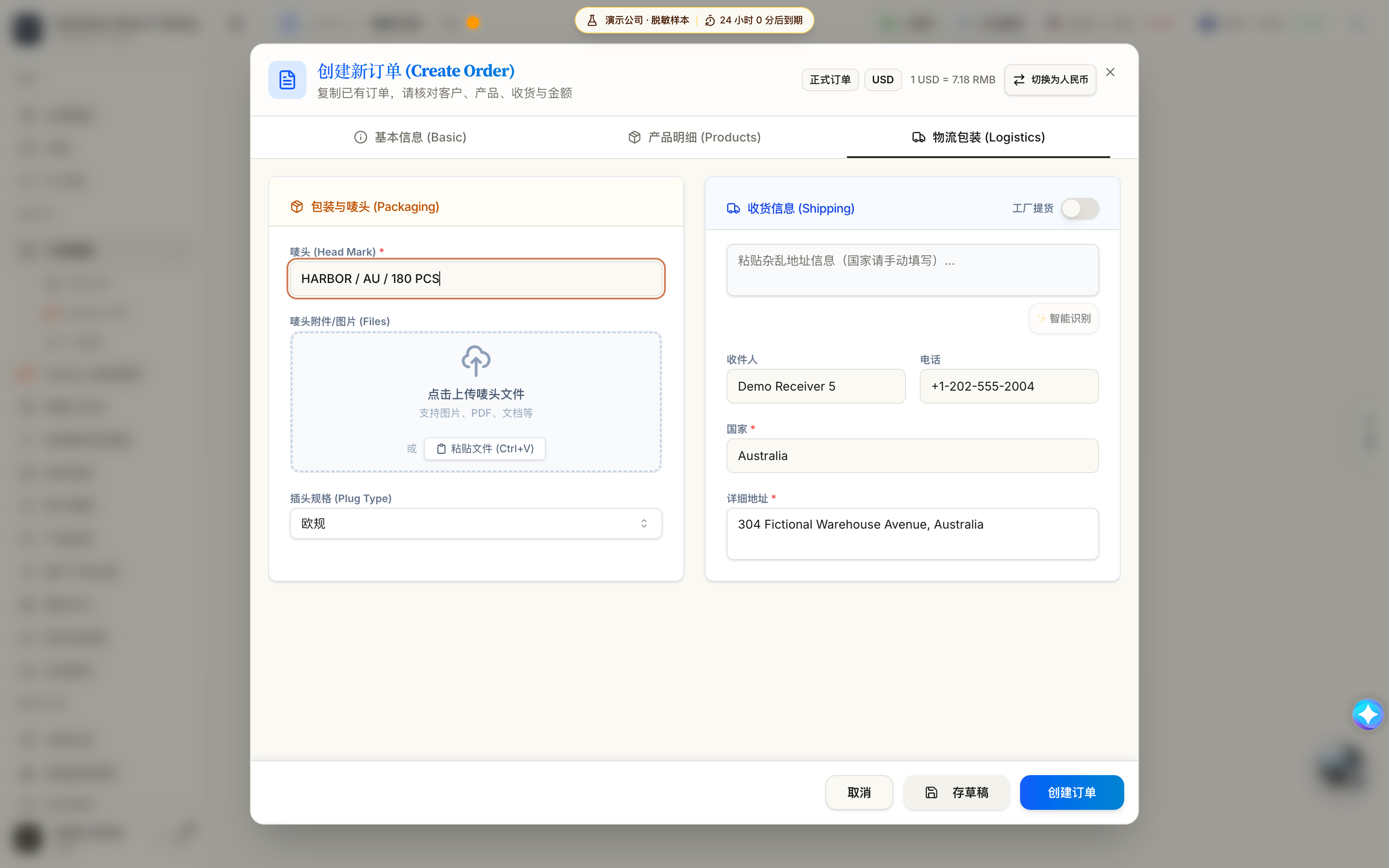Click the 唛头 Head Mark input field
Screen dimensions: 1389x868
pyautogui.click(x=476, y=279)
